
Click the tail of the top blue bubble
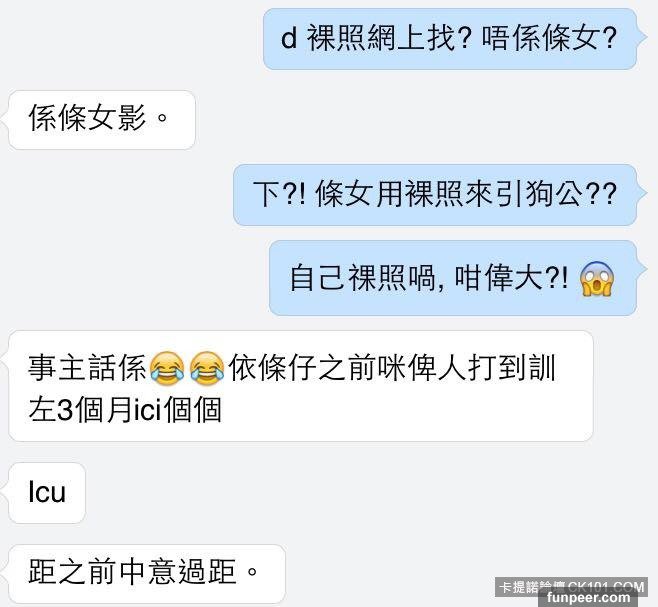pos(642,38)
